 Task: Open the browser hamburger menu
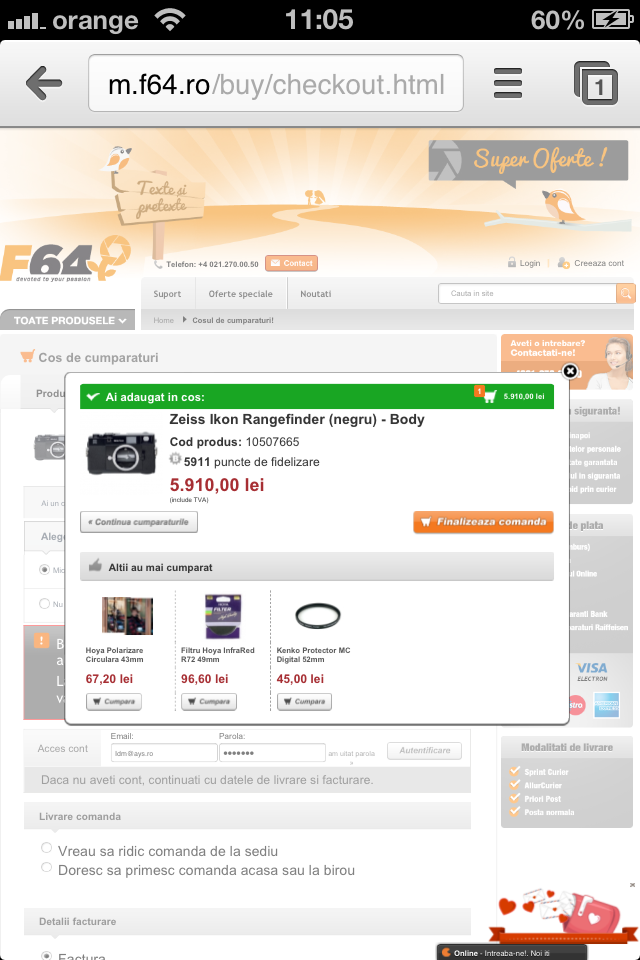508,83
